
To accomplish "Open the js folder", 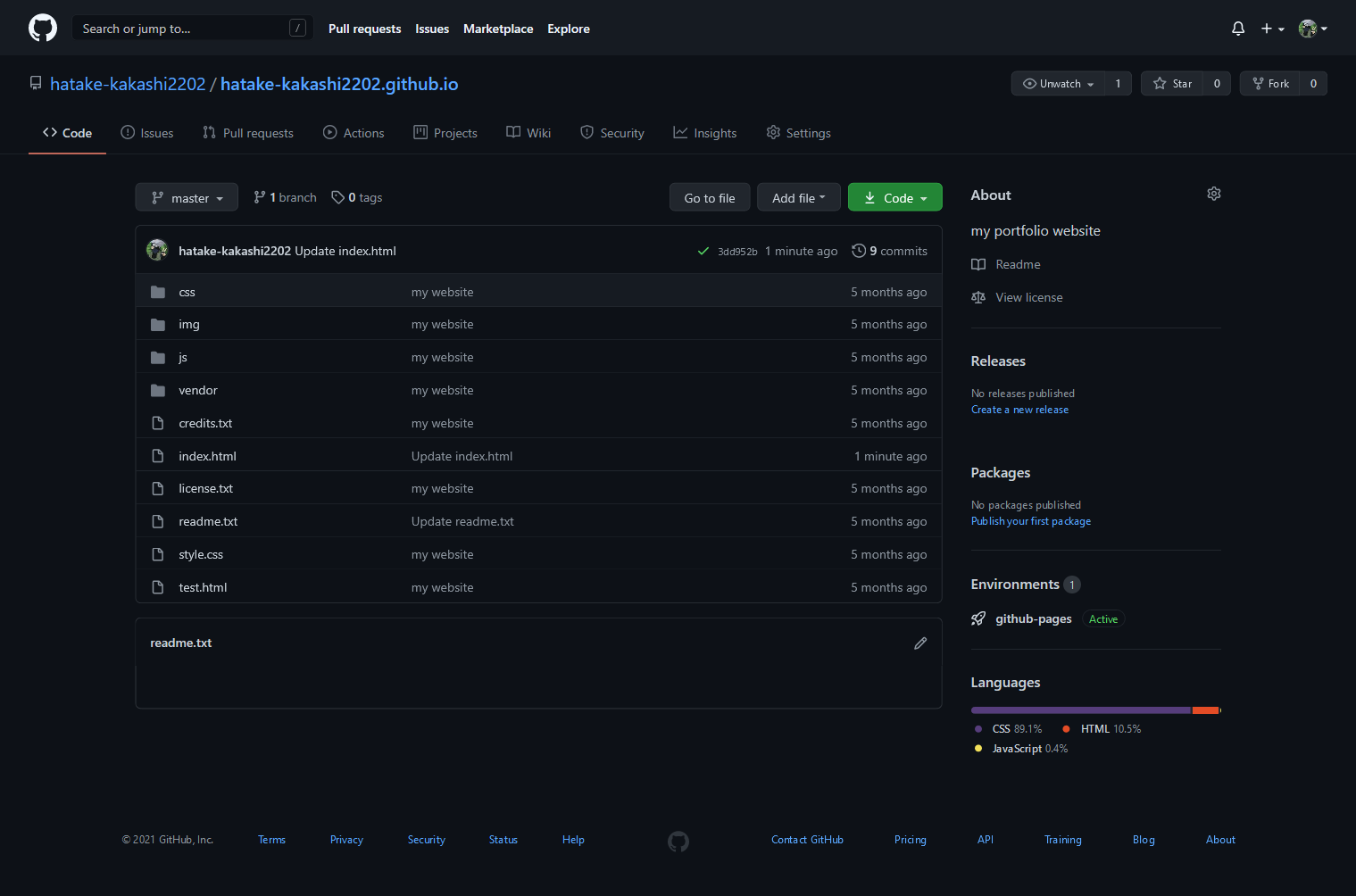I will point(183,357).
